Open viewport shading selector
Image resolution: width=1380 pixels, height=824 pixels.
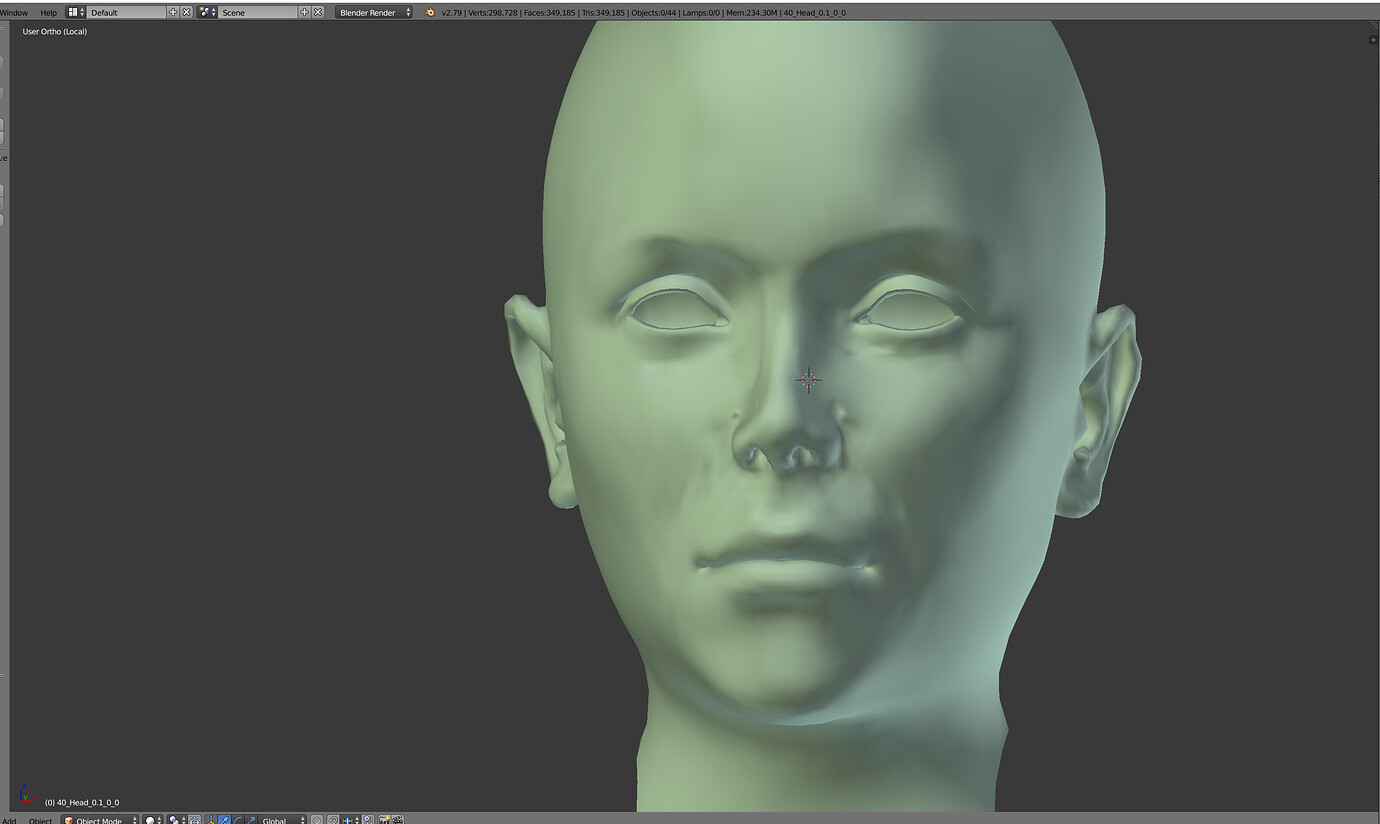(152, 820)
